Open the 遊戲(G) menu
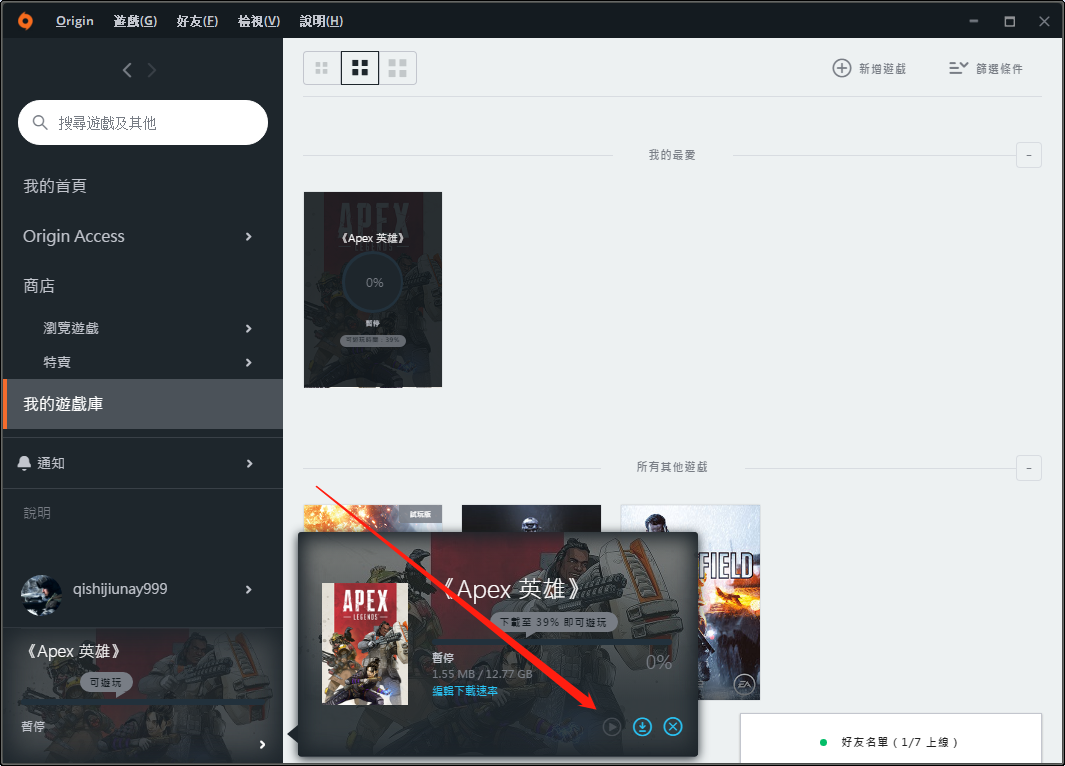The image size is (1065, 766). pyautogui.click(x=135, y=21)
